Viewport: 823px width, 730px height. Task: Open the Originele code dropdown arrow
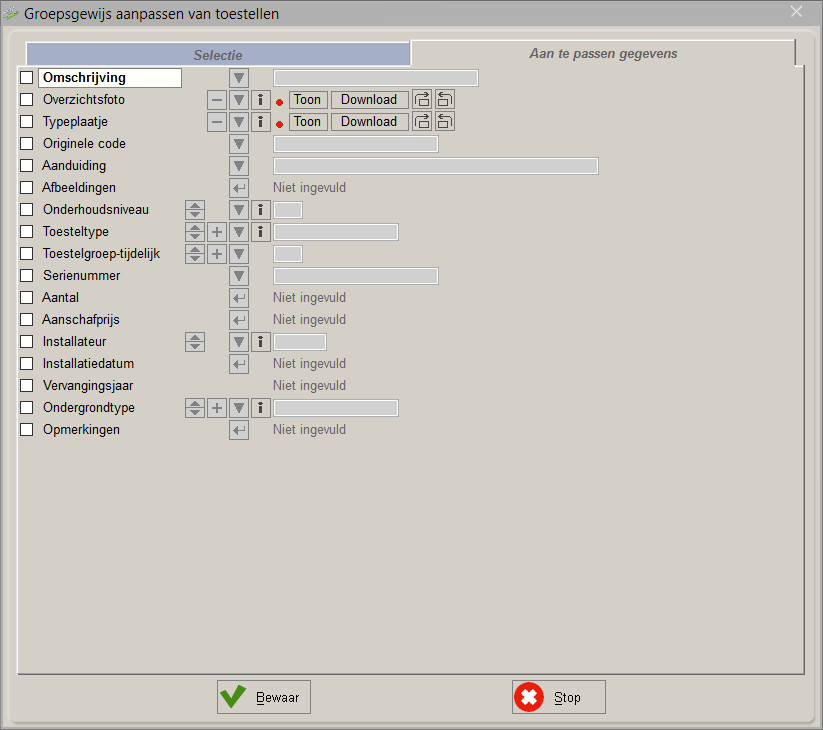(x=239, y=144)
